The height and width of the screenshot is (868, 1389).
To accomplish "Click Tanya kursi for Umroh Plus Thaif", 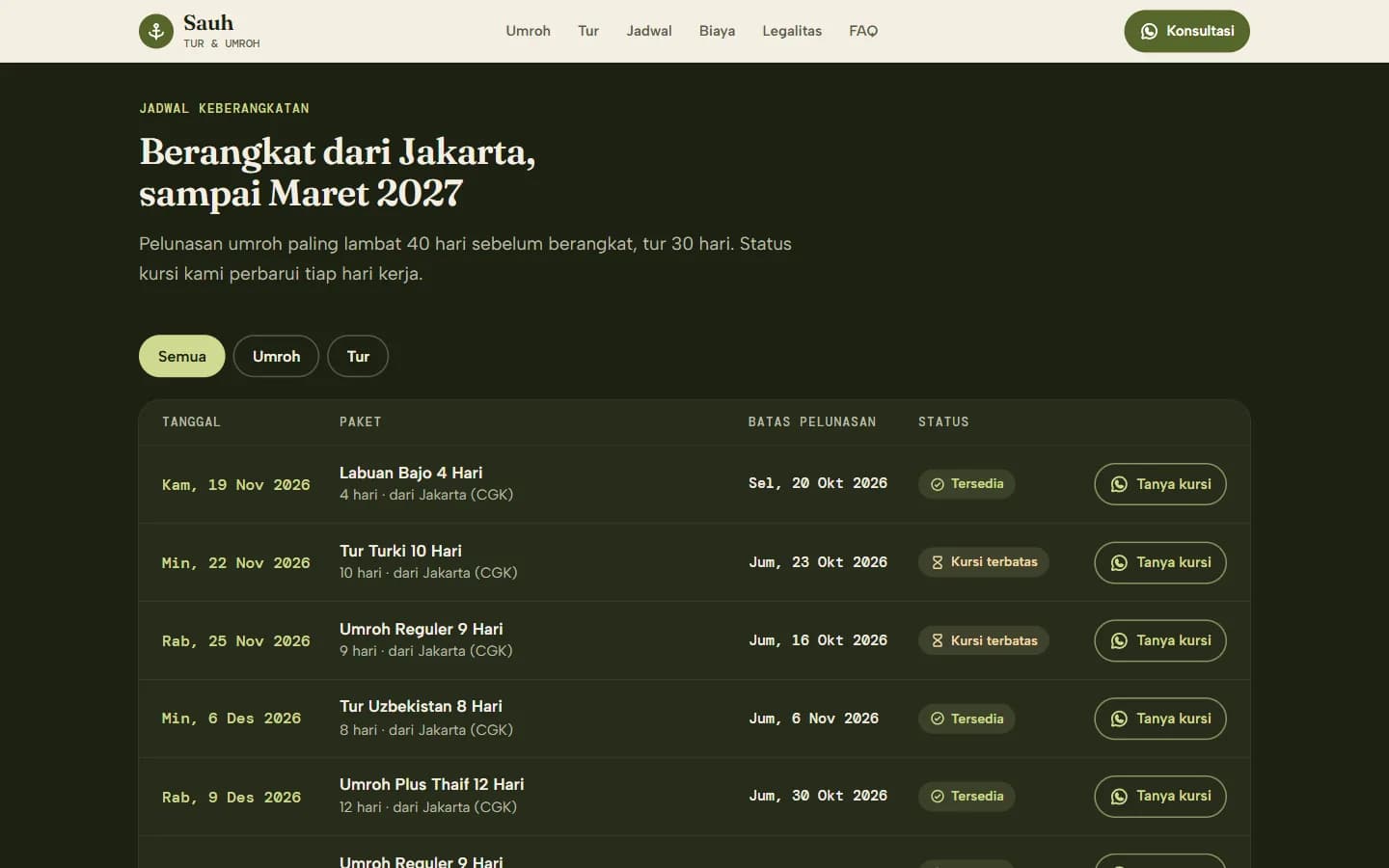I will tap(1160, 797).
